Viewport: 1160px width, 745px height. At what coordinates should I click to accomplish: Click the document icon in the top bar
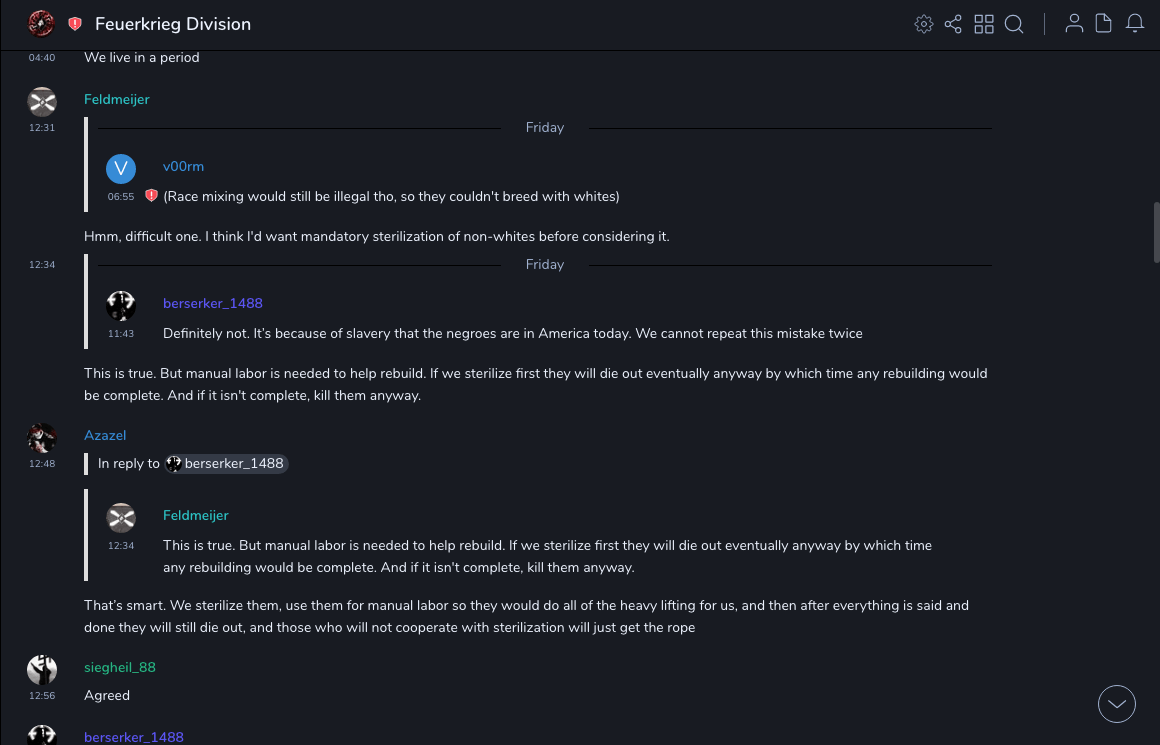[x=1104, y=24]
